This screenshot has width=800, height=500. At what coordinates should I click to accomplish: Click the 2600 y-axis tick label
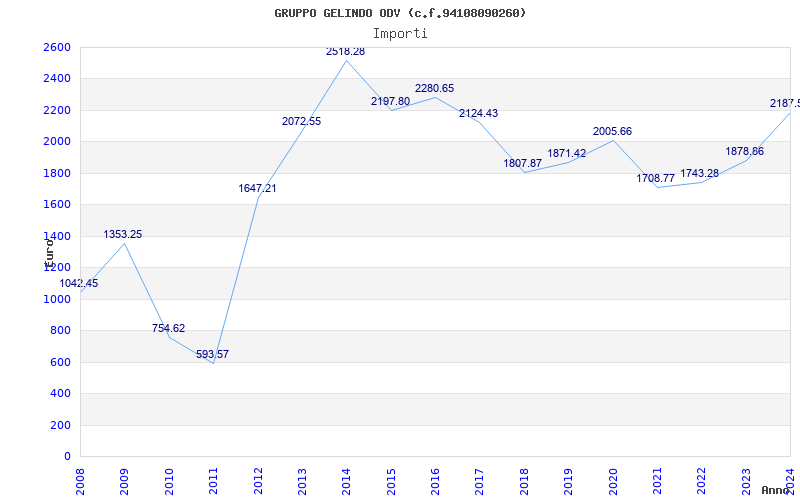coord(58,47)
